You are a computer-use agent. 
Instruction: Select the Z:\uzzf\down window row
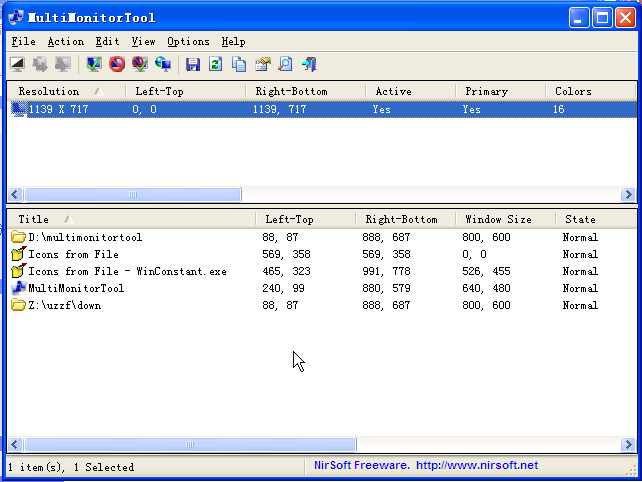tap(64, 305)
